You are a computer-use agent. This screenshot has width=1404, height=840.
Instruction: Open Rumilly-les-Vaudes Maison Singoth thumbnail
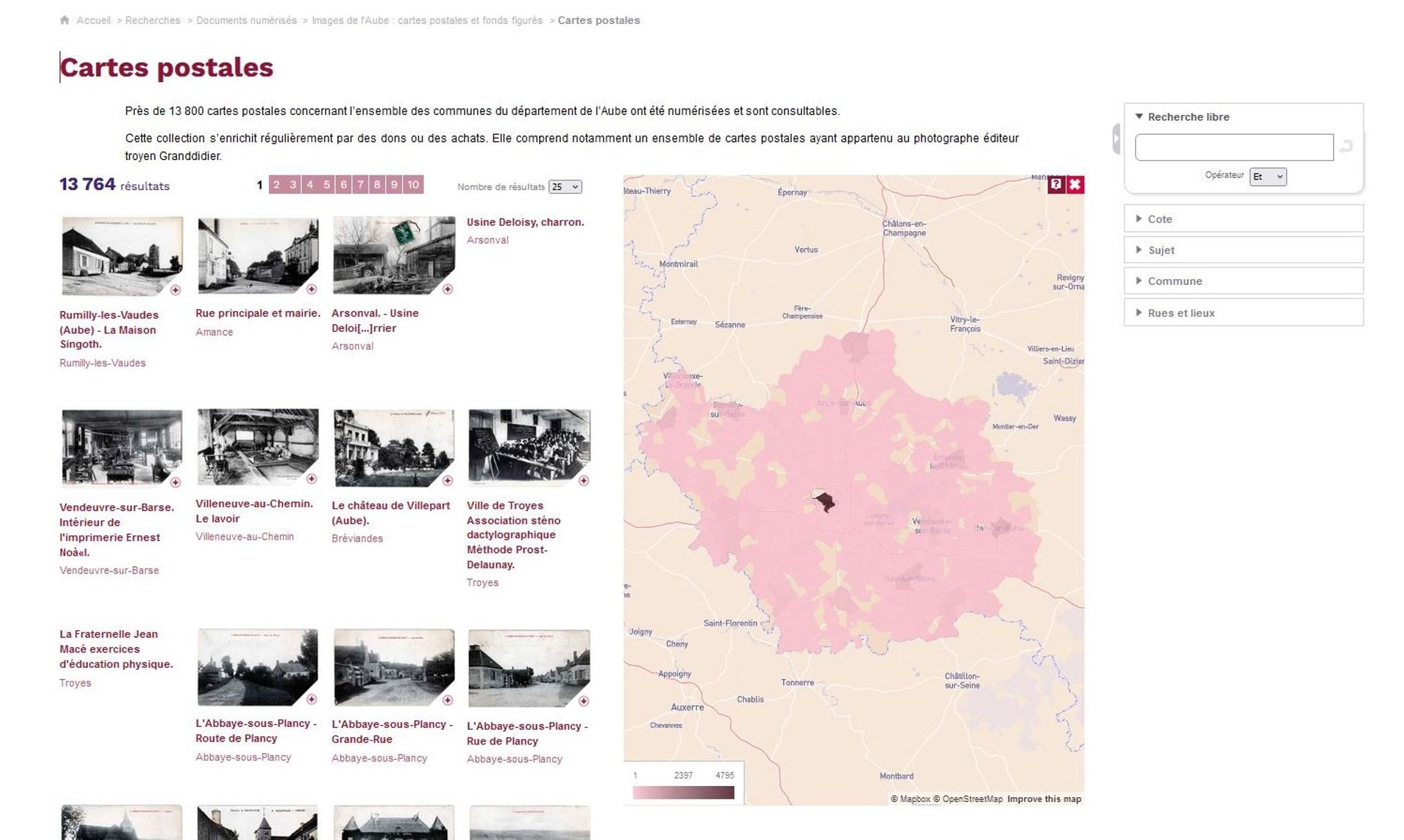[x=122, y=256]
